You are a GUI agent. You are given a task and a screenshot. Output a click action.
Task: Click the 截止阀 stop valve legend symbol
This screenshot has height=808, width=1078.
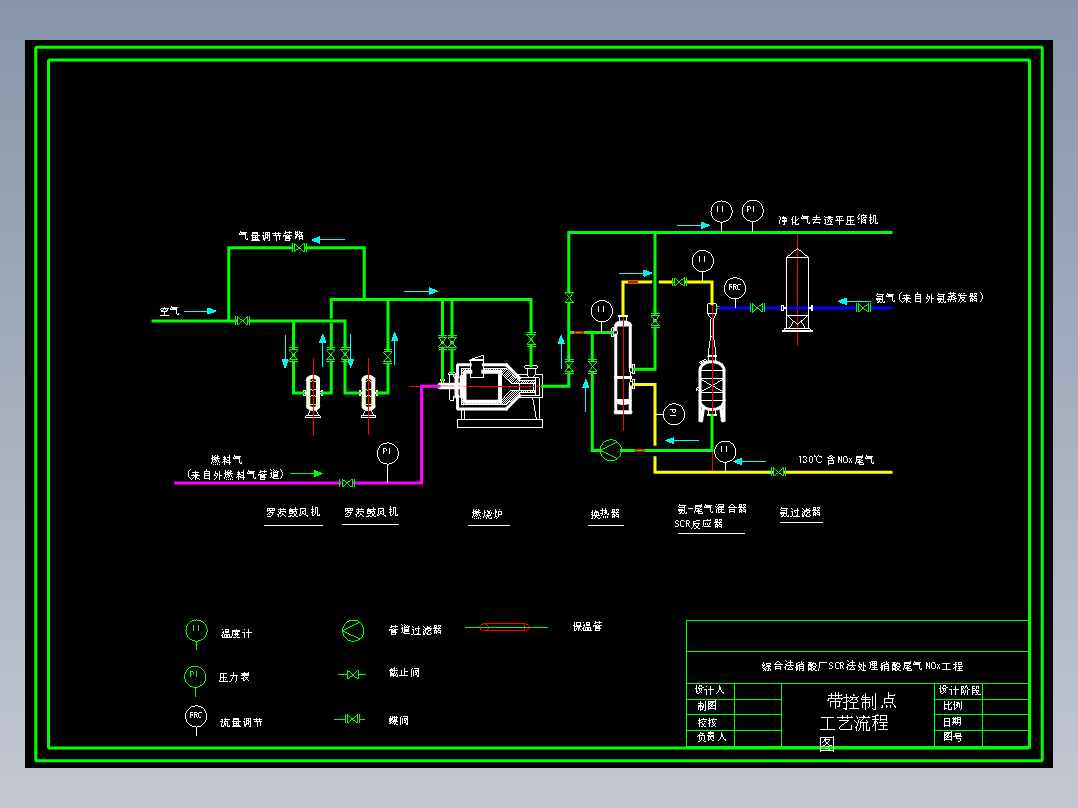(x=352, y=675)
